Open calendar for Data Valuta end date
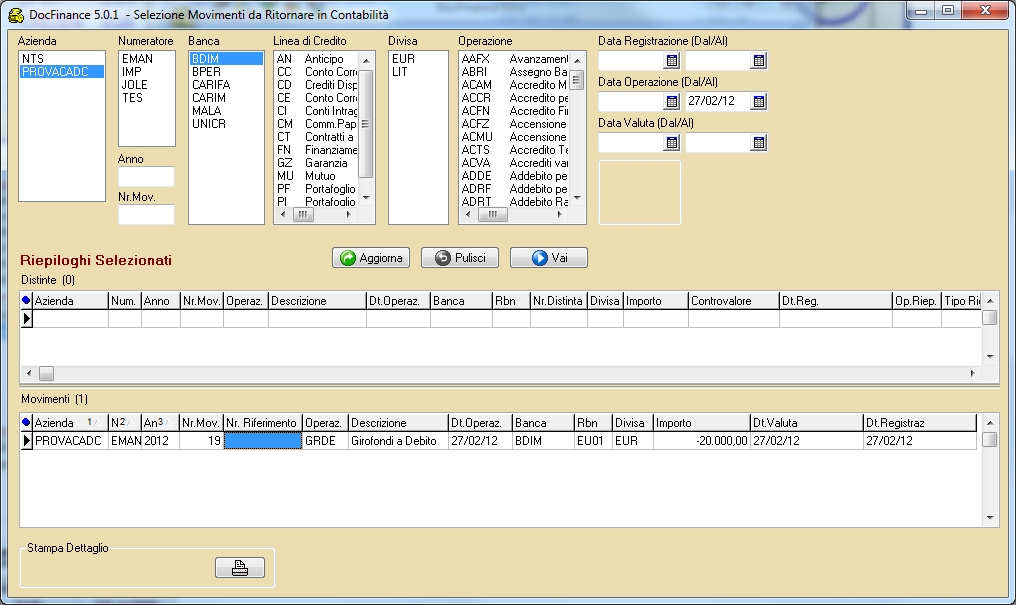 tap(758, 143)
